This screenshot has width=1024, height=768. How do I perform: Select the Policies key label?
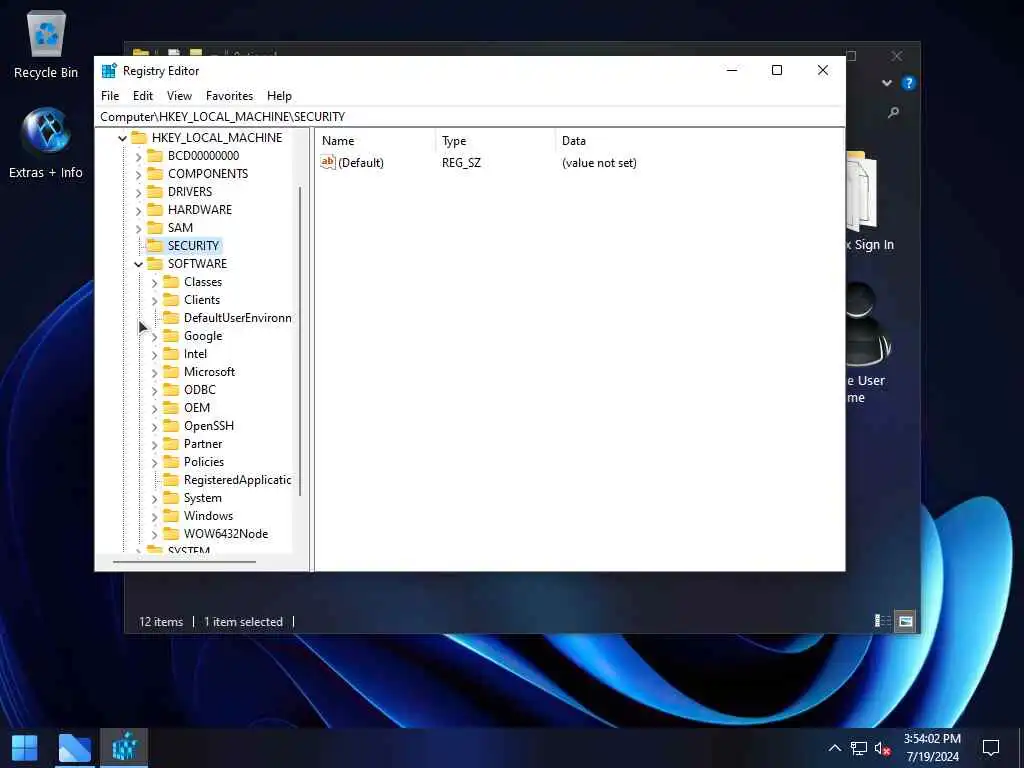(204, 462)
